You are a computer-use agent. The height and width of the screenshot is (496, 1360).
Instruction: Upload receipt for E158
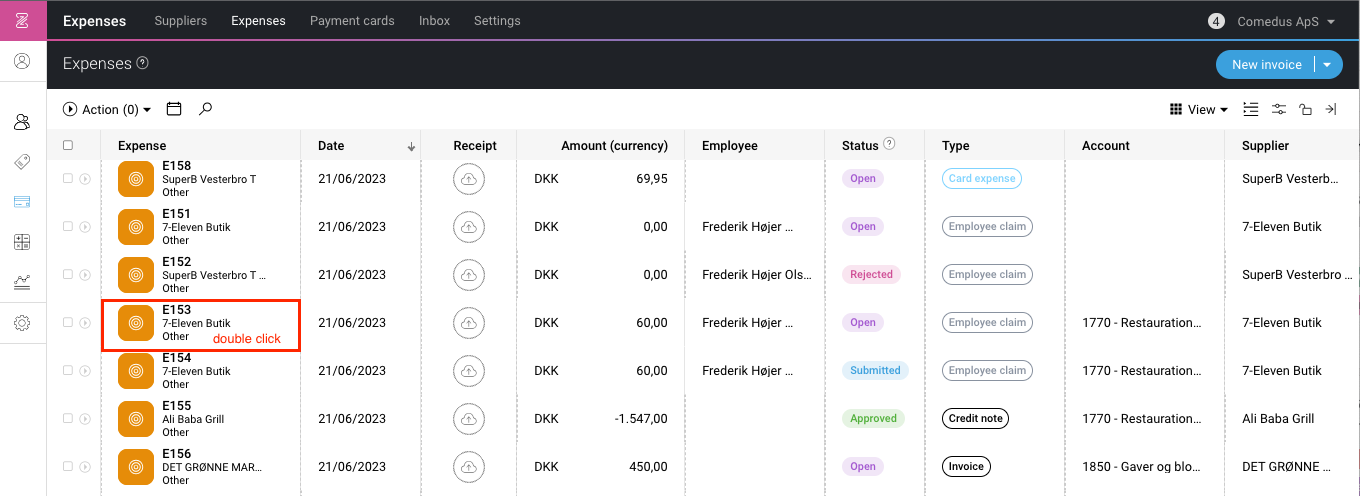coord(467,179)
